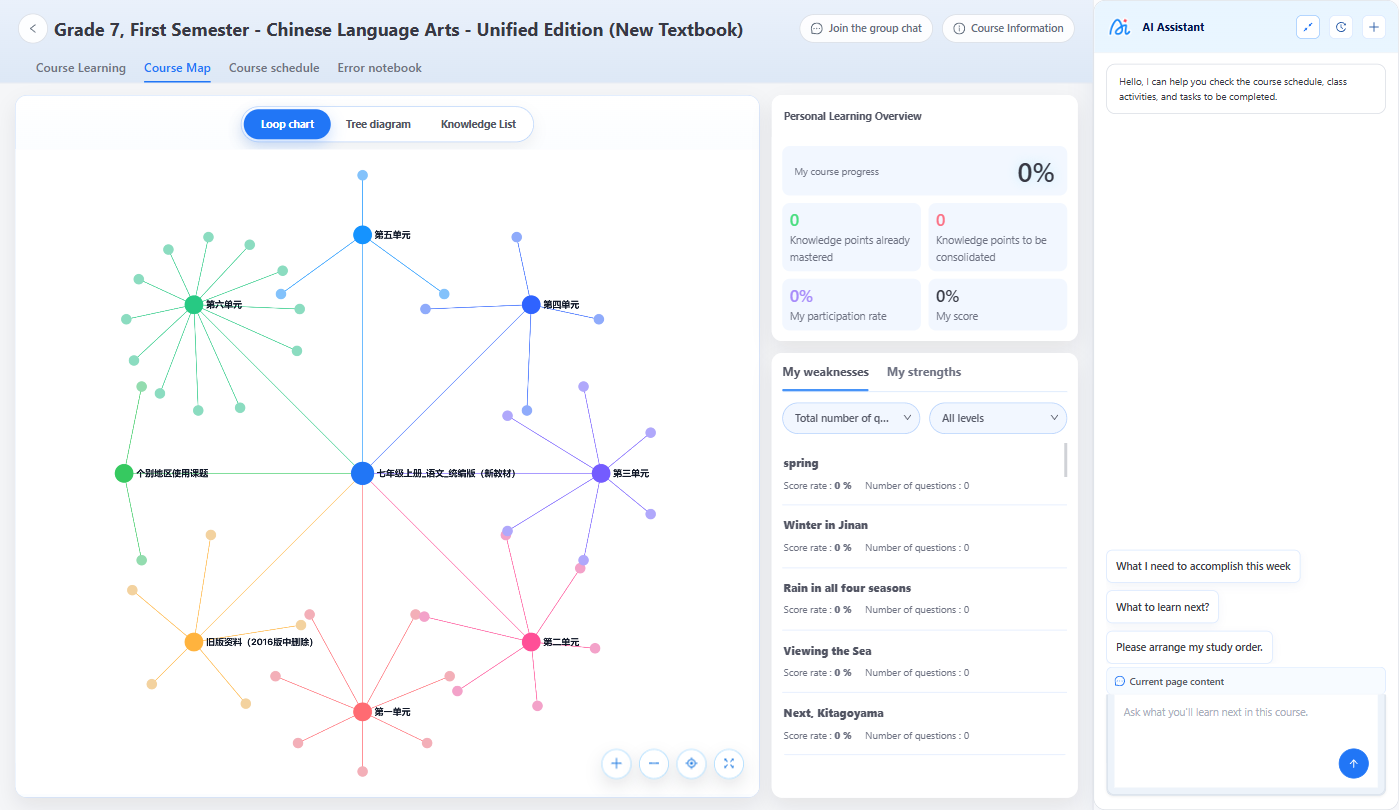Open AI Assistant chat history
This screenshot has width=1399, height=810.
pos(1341,27)
